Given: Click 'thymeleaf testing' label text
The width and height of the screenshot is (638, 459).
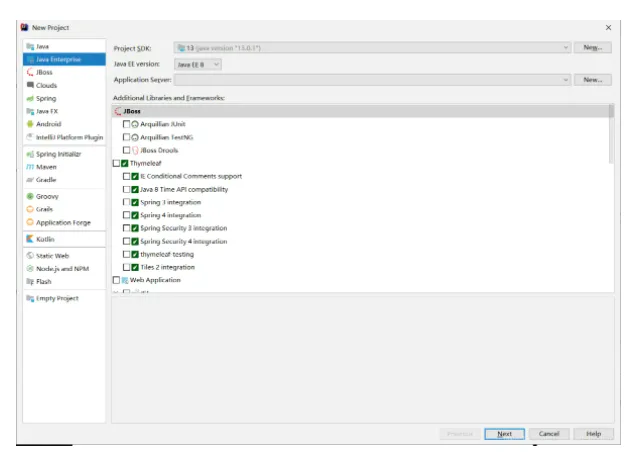Looking at the screenshot, I should click(x=167, y=254).
